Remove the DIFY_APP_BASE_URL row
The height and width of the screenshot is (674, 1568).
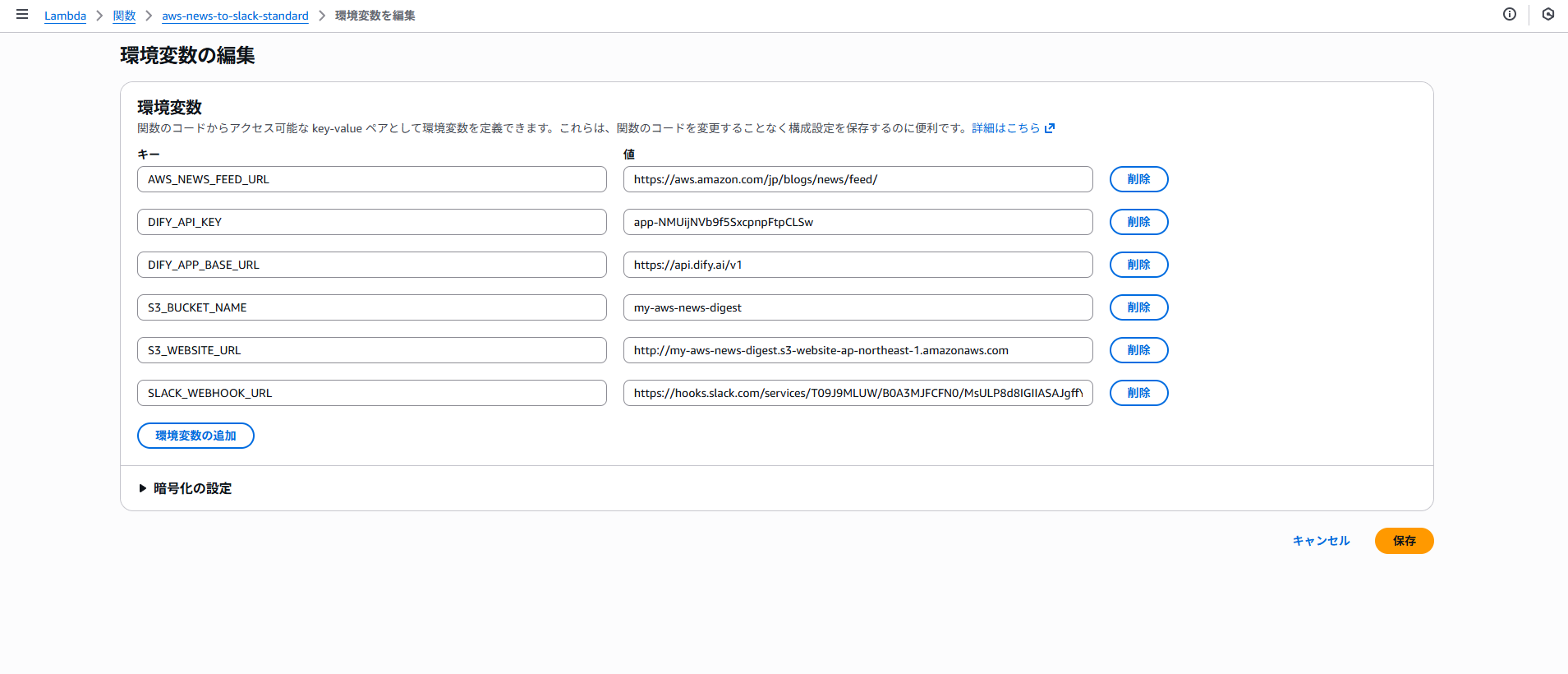click(x=1138, y=265)
